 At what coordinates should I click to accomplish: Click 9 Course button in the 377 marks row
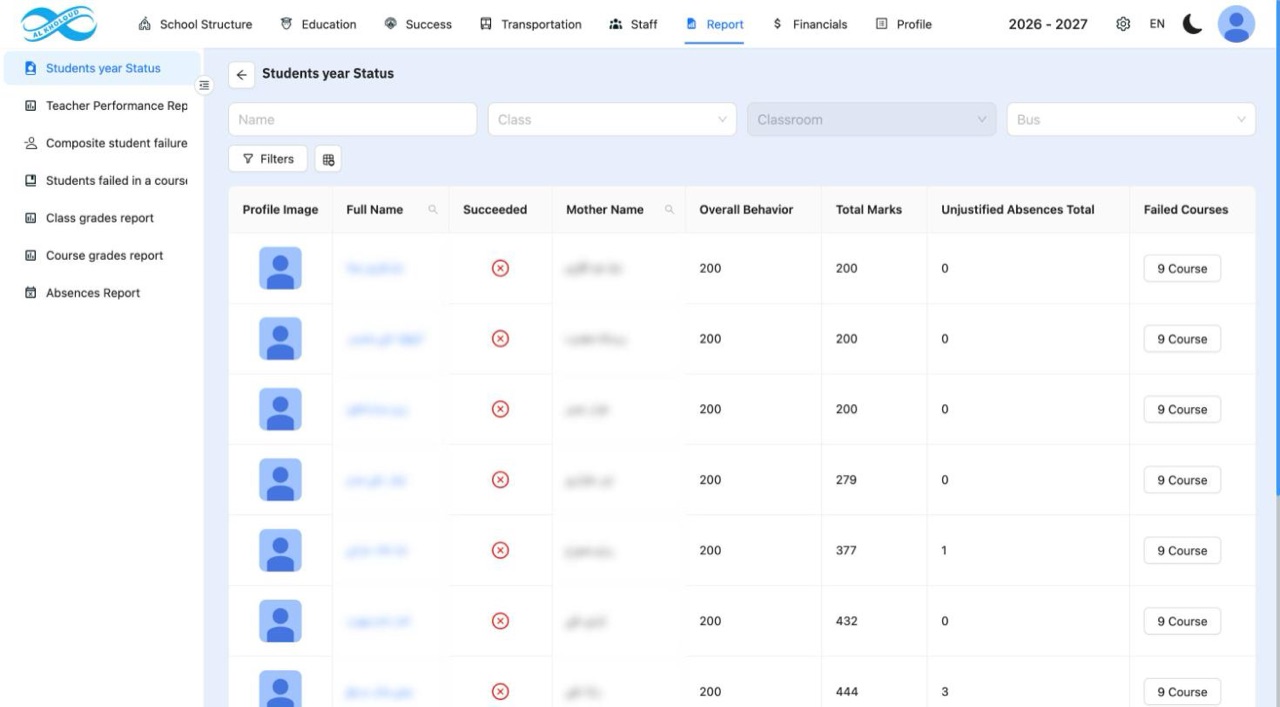(1182, 551)
